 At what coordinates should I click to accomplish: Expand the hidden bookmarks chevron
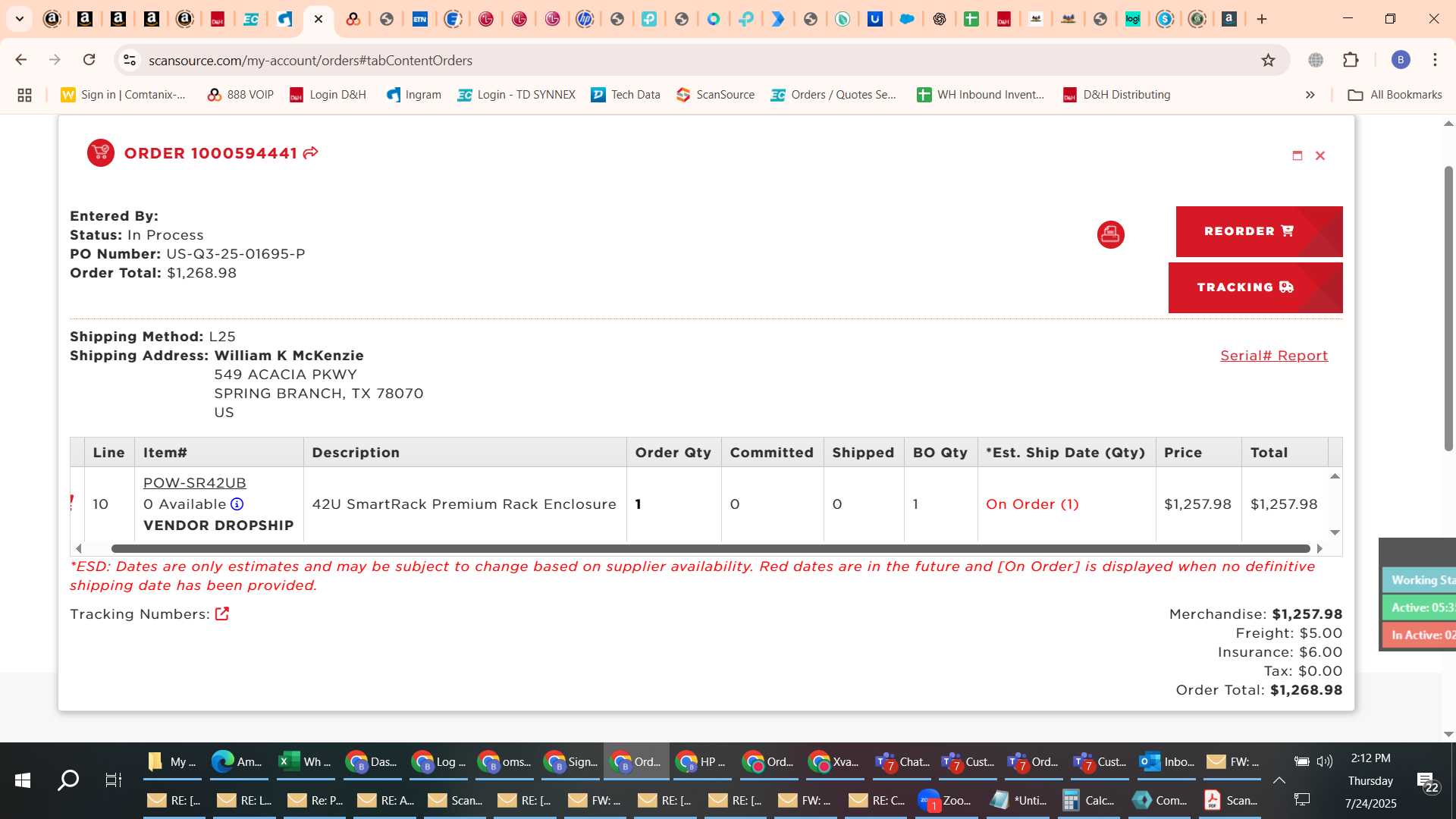pyautogui.click(x=1310, y=95)
